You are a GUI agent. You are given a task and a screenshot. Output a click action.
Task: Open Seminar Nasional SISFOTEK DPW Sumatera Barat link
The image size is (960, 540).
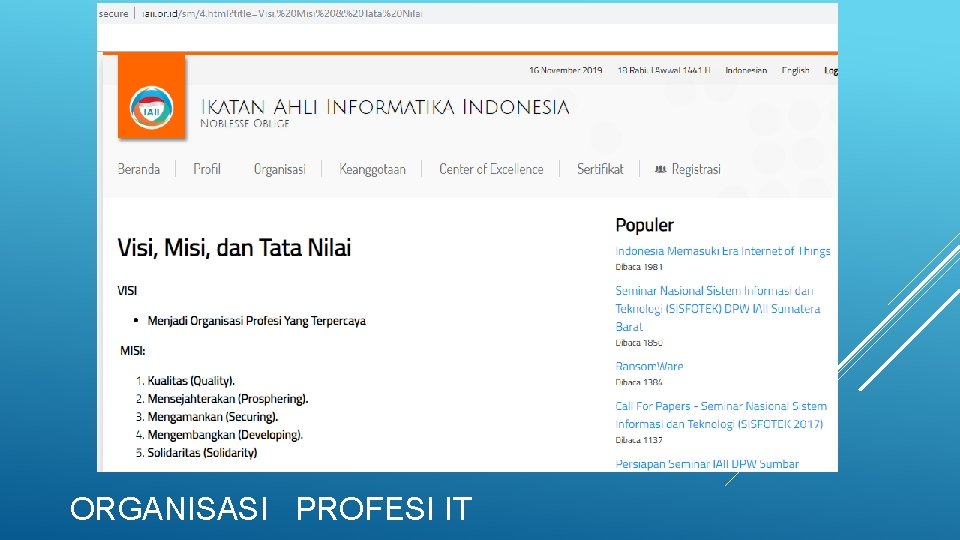(718, 309)
